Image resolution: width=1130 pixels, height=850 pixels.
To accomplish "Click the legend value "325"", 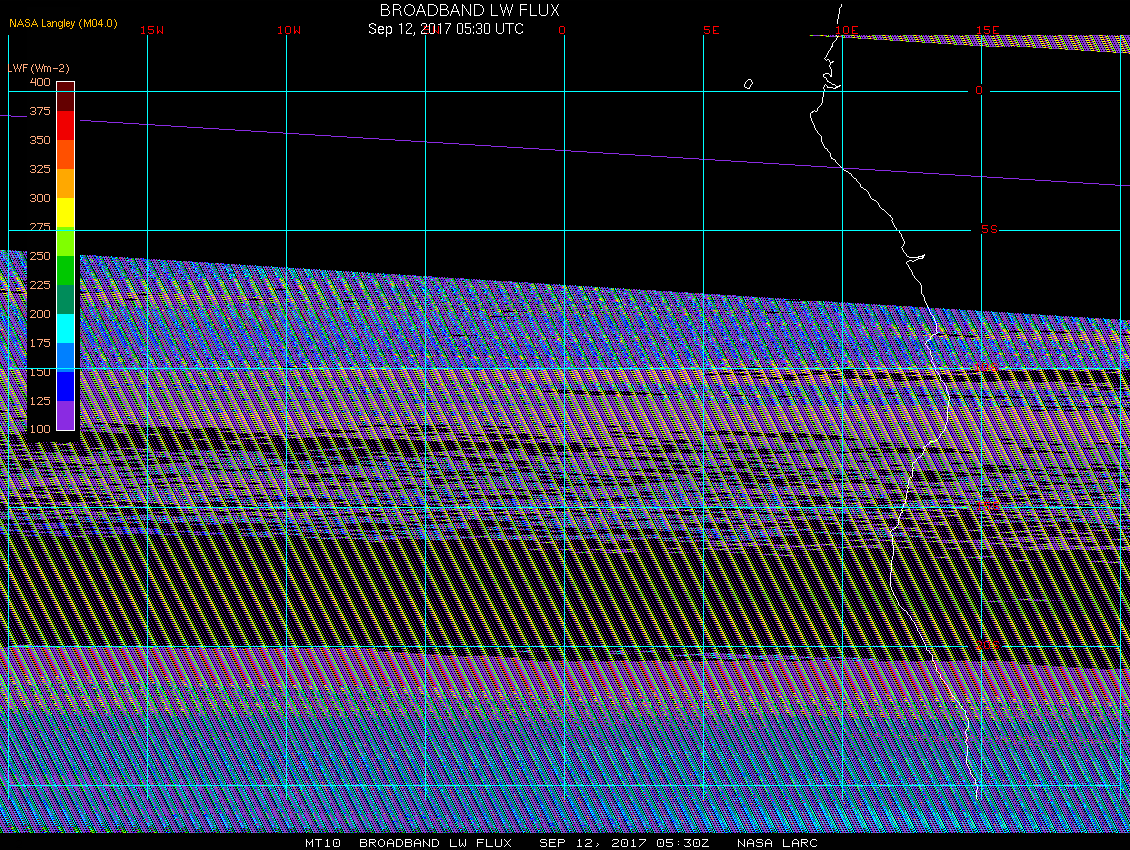I will pyautogui.click(x=40, y=169).
